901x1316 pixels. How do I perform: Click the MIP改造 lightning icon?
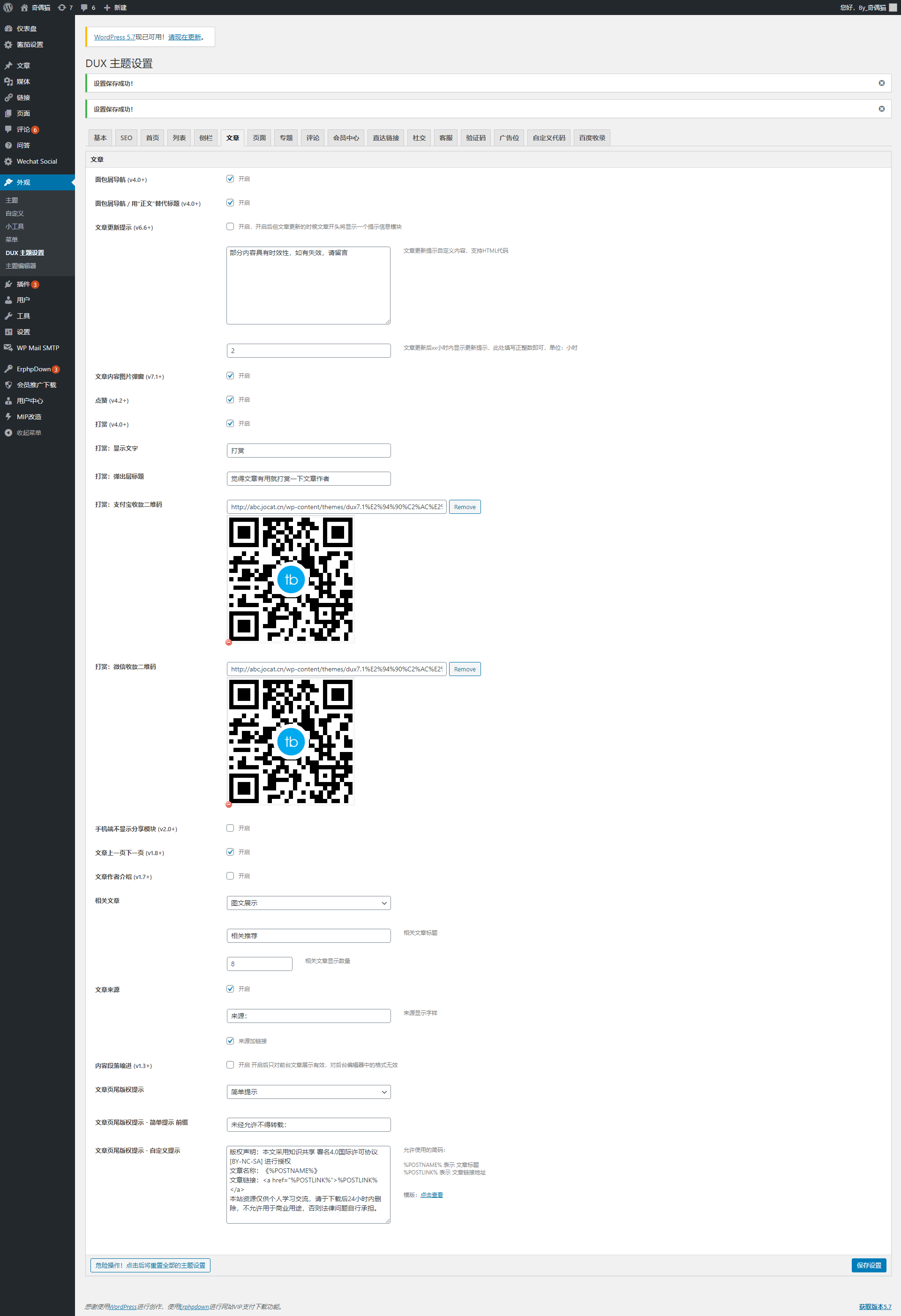click(8, 417)
